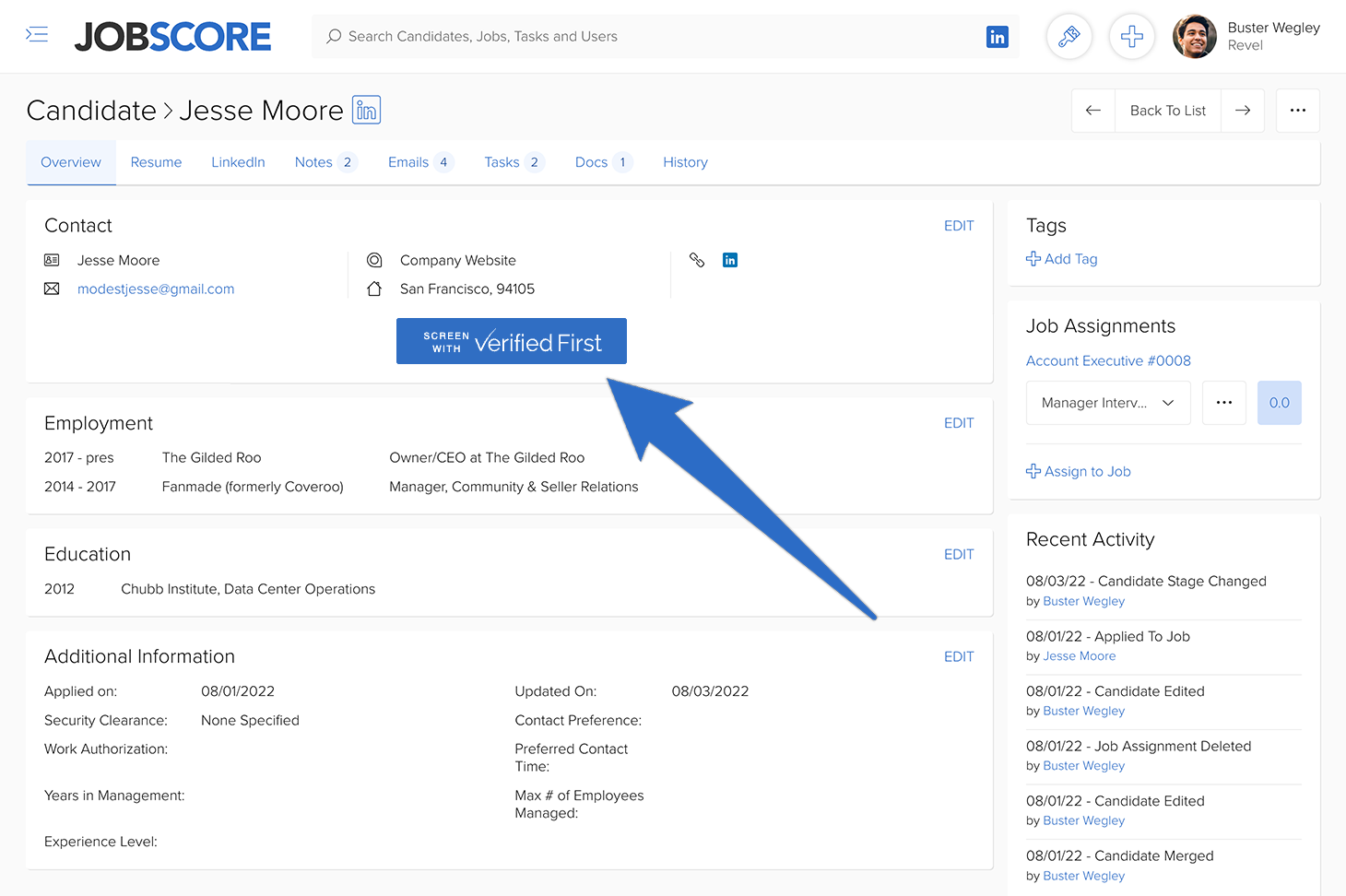Go to next candidate arrow
The width and height of the screenshot is (1346, 896).
click(1243, 111)
